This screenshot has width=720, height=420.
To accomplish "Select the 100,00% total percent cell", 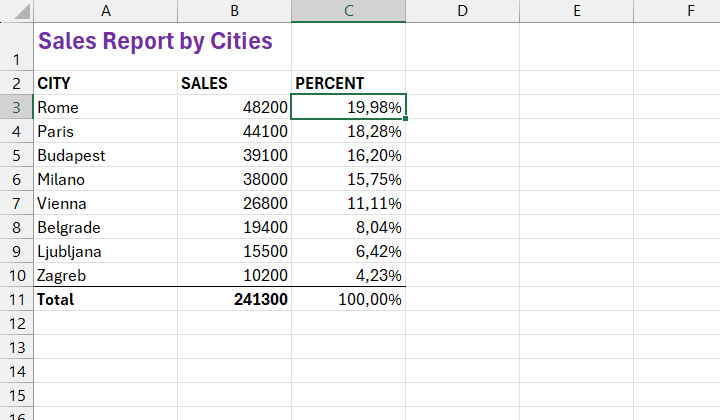I will coord(349,299).
